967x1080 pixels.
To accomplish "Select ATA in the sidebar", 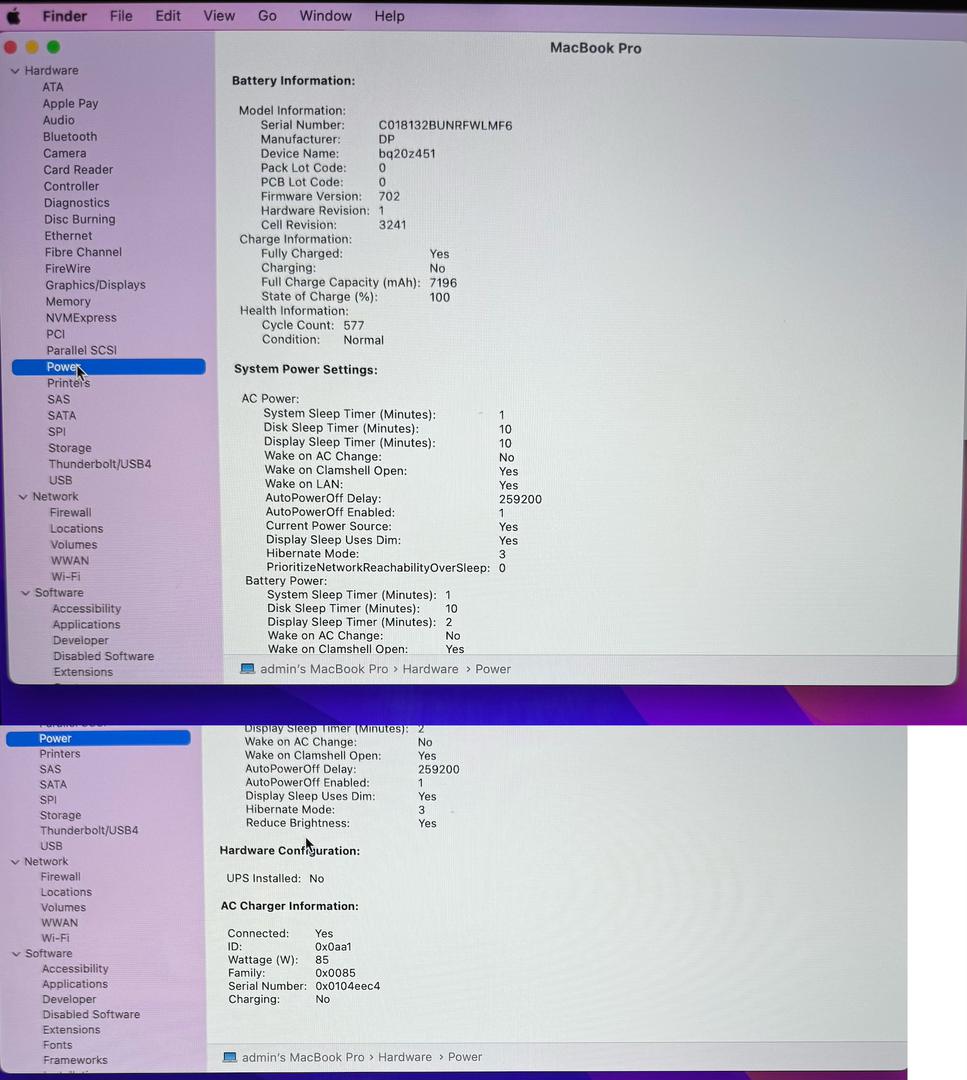I will click(x=53, y=87).
